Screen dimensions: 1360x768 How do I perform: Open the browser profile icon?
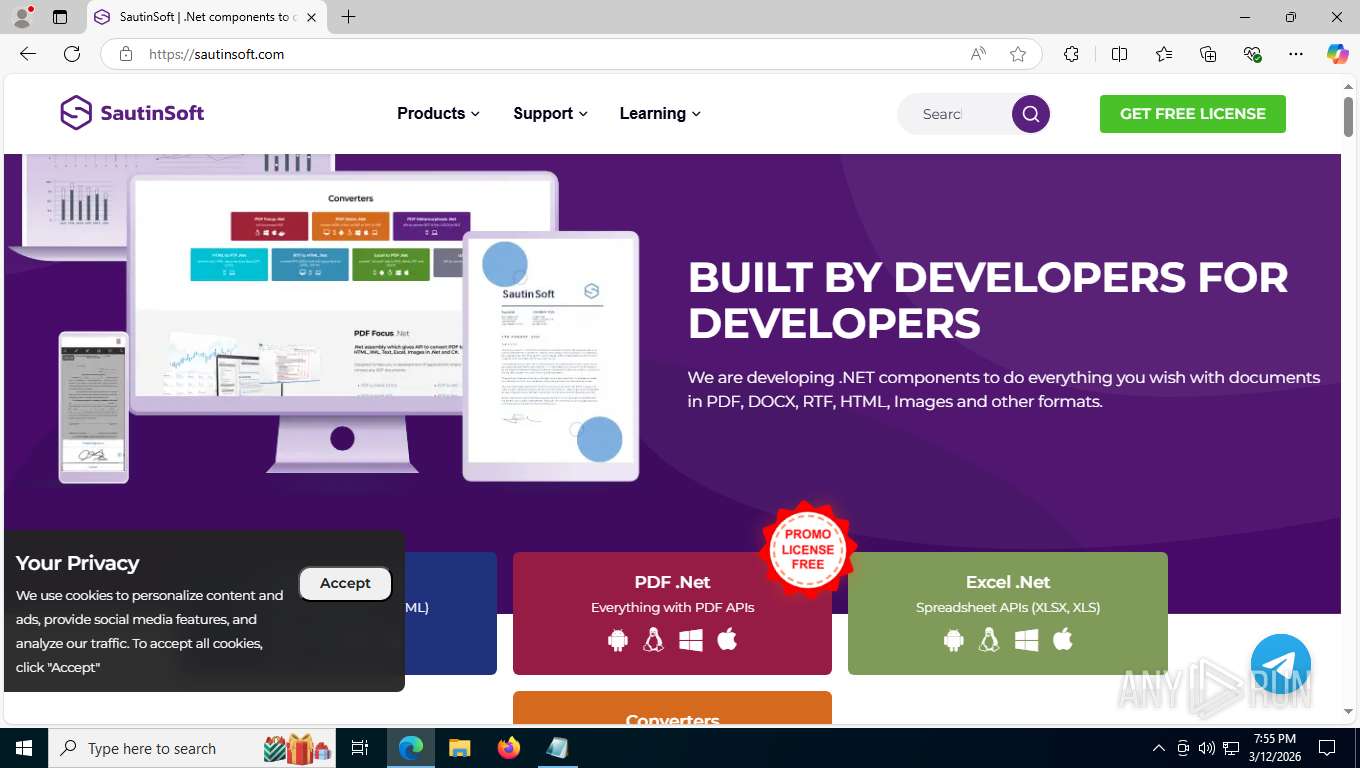[x=22, y=16]
